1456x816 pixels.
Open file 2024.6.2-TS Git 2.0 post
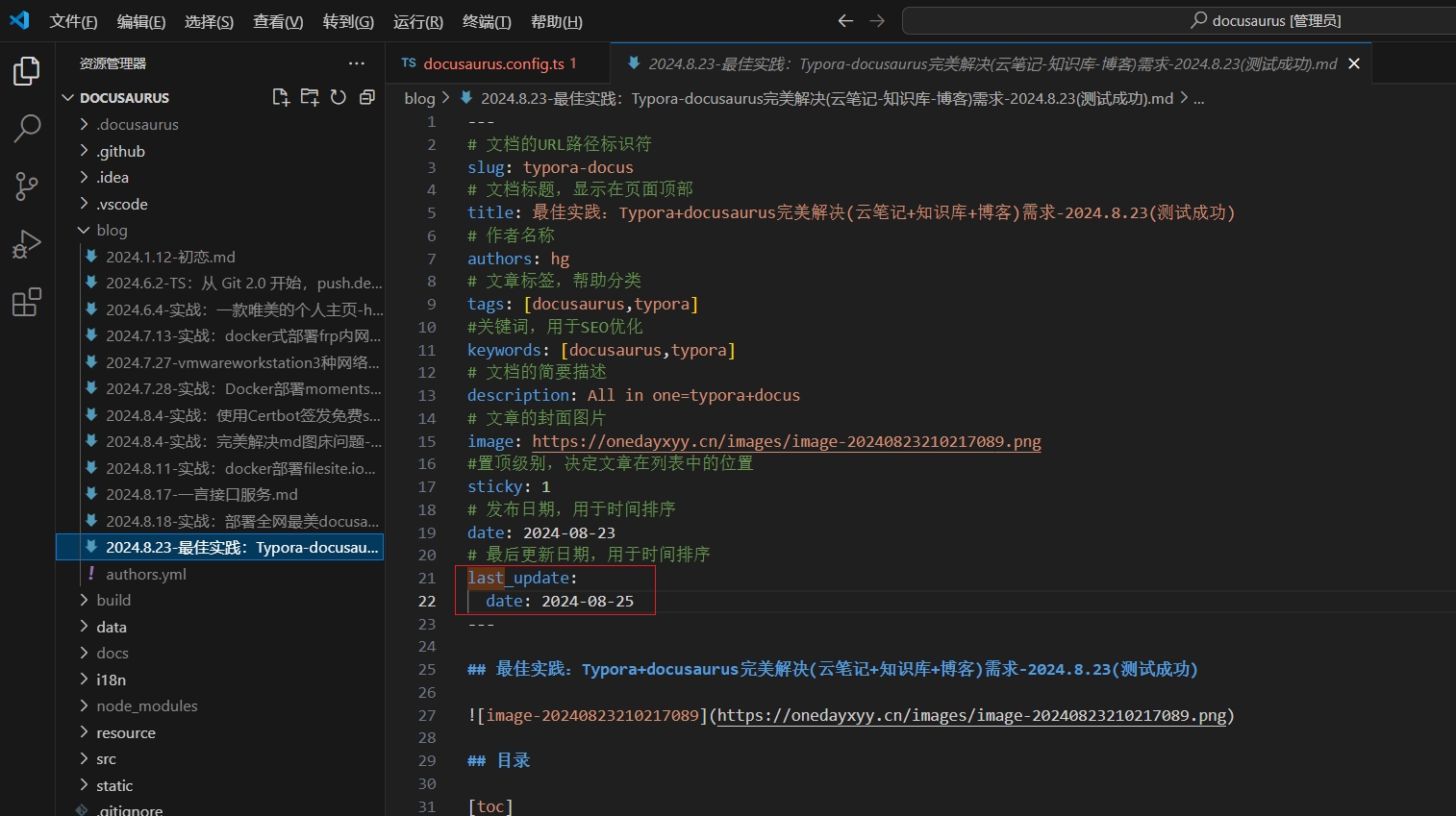(220, 283)
